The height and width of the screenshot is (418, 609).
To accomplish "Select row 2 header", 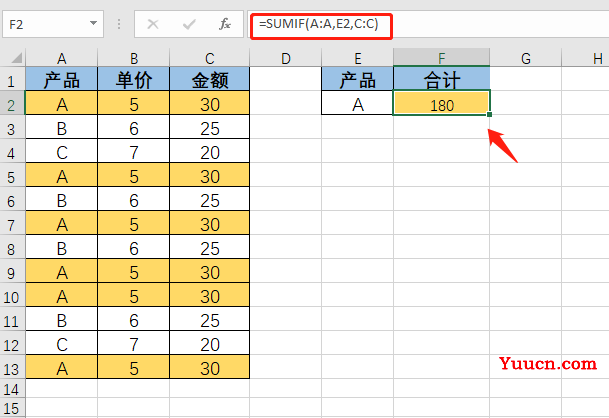I will coord(11,105).
